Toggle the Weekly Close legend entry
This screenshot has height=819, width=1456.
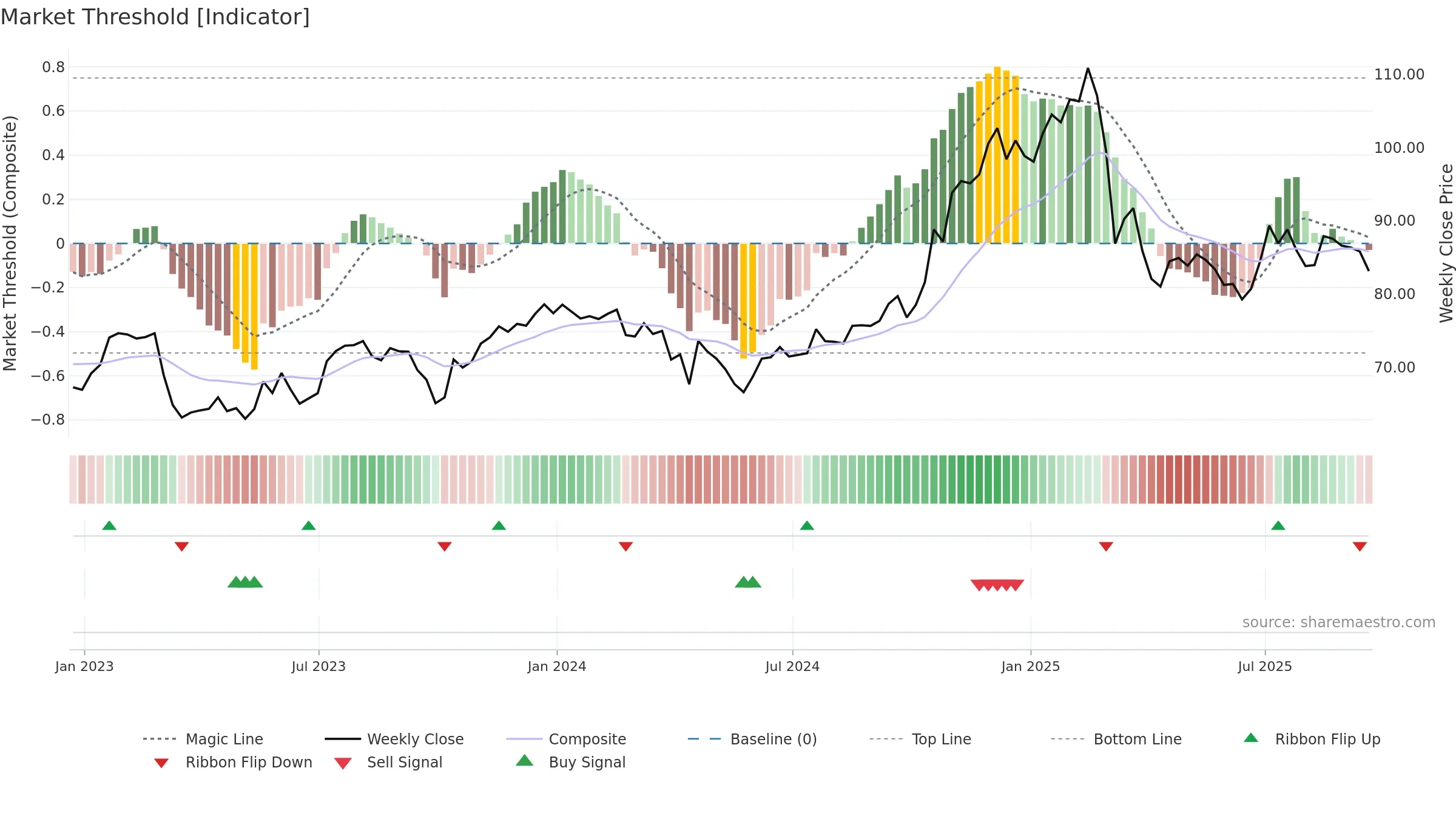[394, 739]
